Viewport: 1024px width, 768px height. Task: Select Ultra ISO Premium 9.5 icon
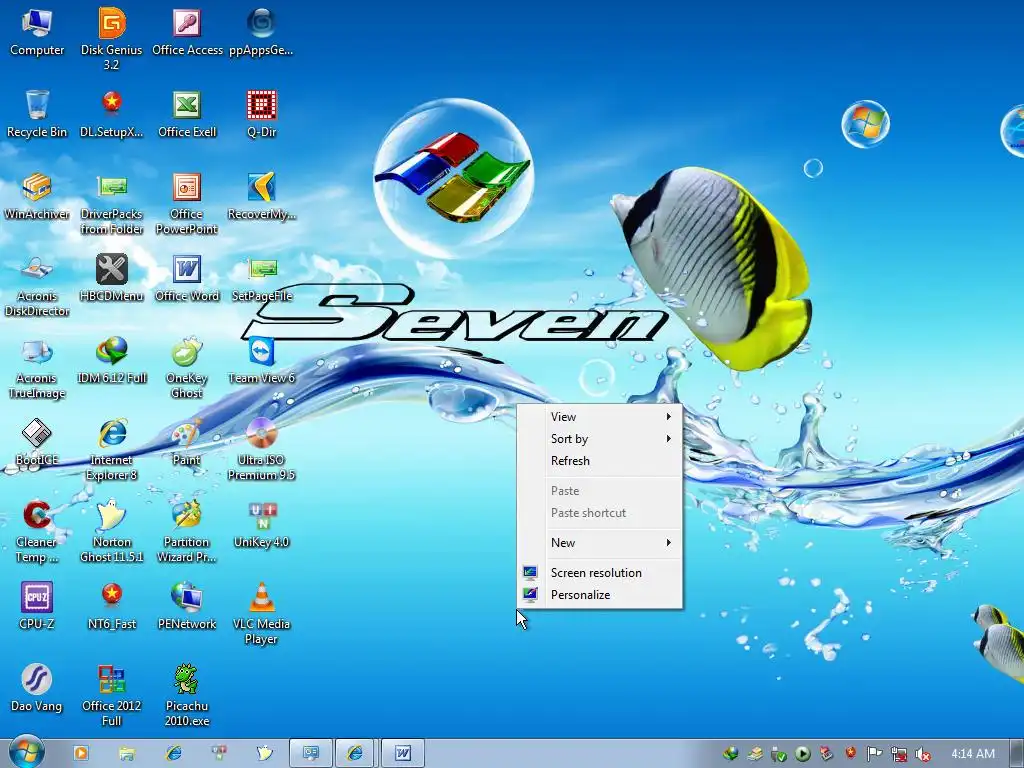point(261,450)
